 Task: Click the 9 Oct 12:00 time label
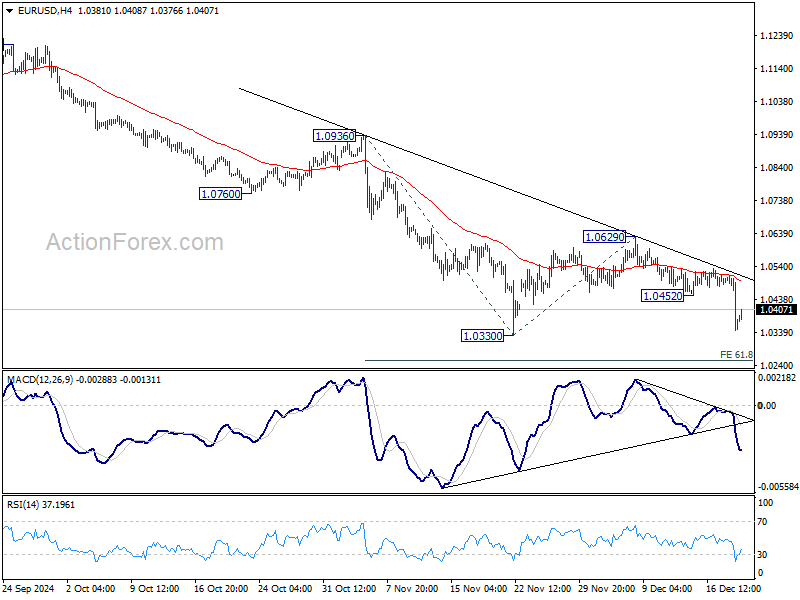tap(155, 588)
